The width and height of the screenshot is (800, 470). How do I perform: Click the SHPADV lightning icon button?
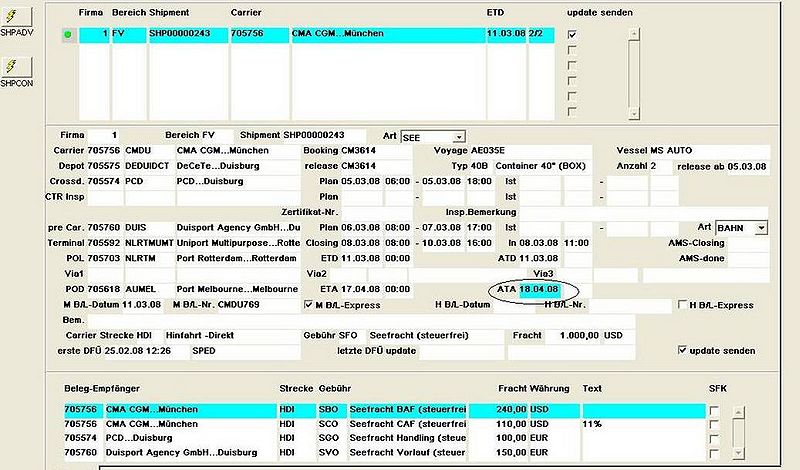(x=16, y=17)
